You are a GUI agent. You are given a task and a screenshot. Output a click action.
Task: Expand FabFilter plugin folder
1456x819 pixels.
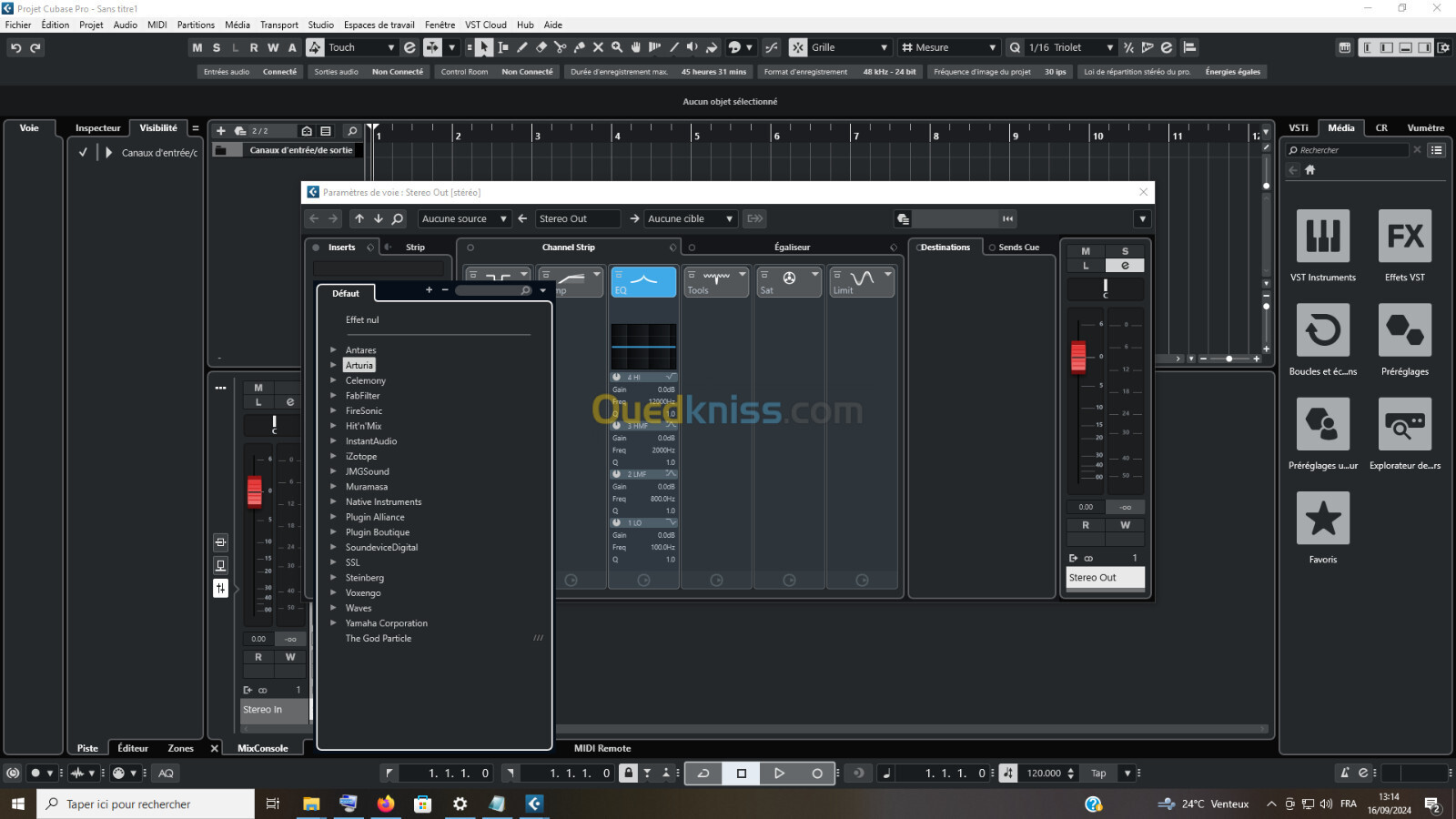(333, 396)
